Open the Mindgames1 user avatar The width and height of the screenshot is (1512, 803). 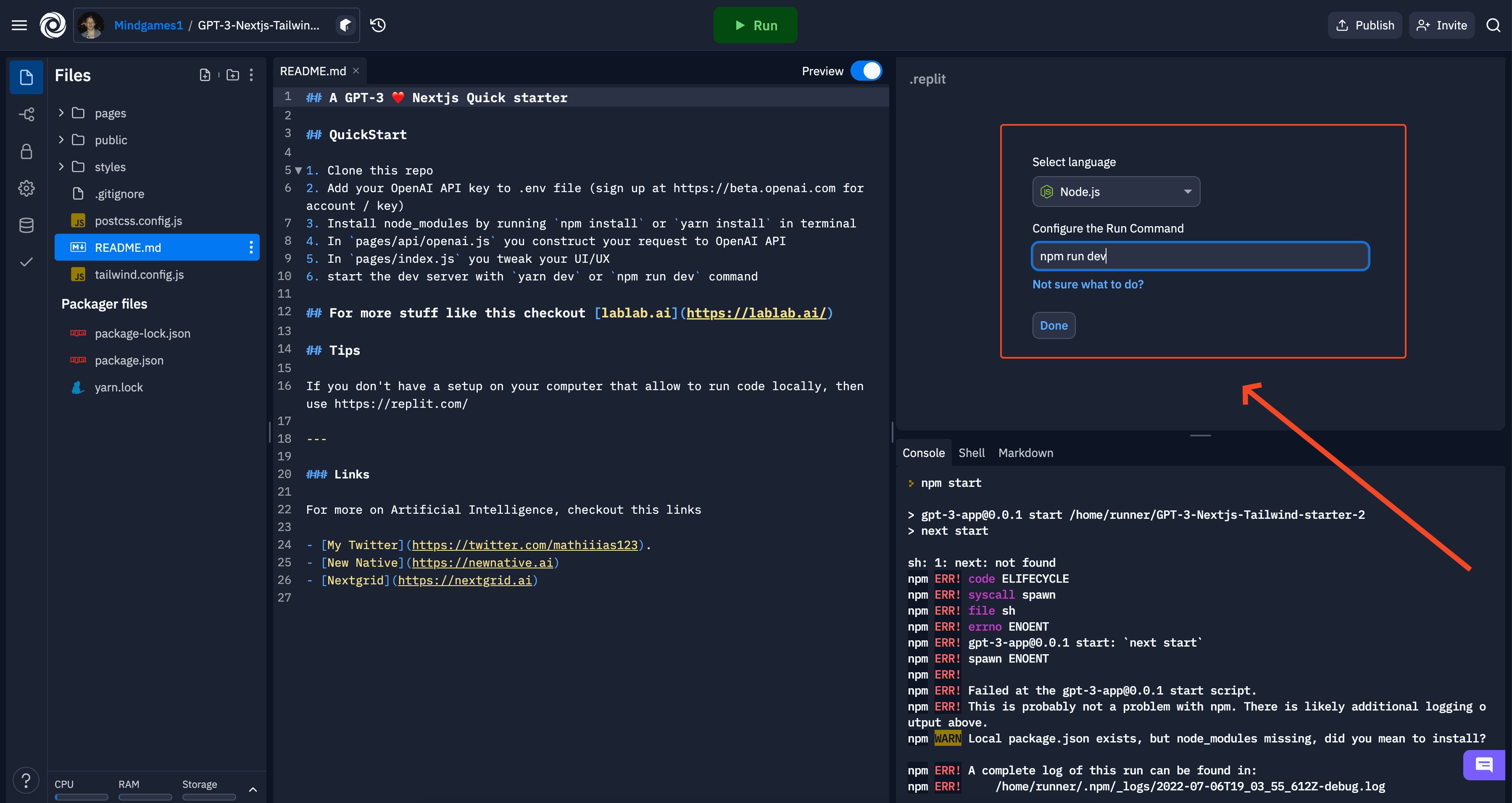click(91, 25)
